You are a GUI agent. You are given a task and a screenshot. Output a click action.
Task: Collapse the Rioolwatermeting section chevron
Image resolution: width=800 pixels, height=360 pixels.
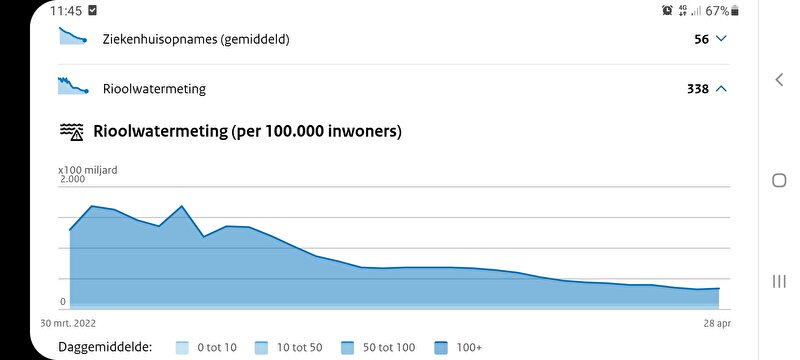tap(720, 89)
